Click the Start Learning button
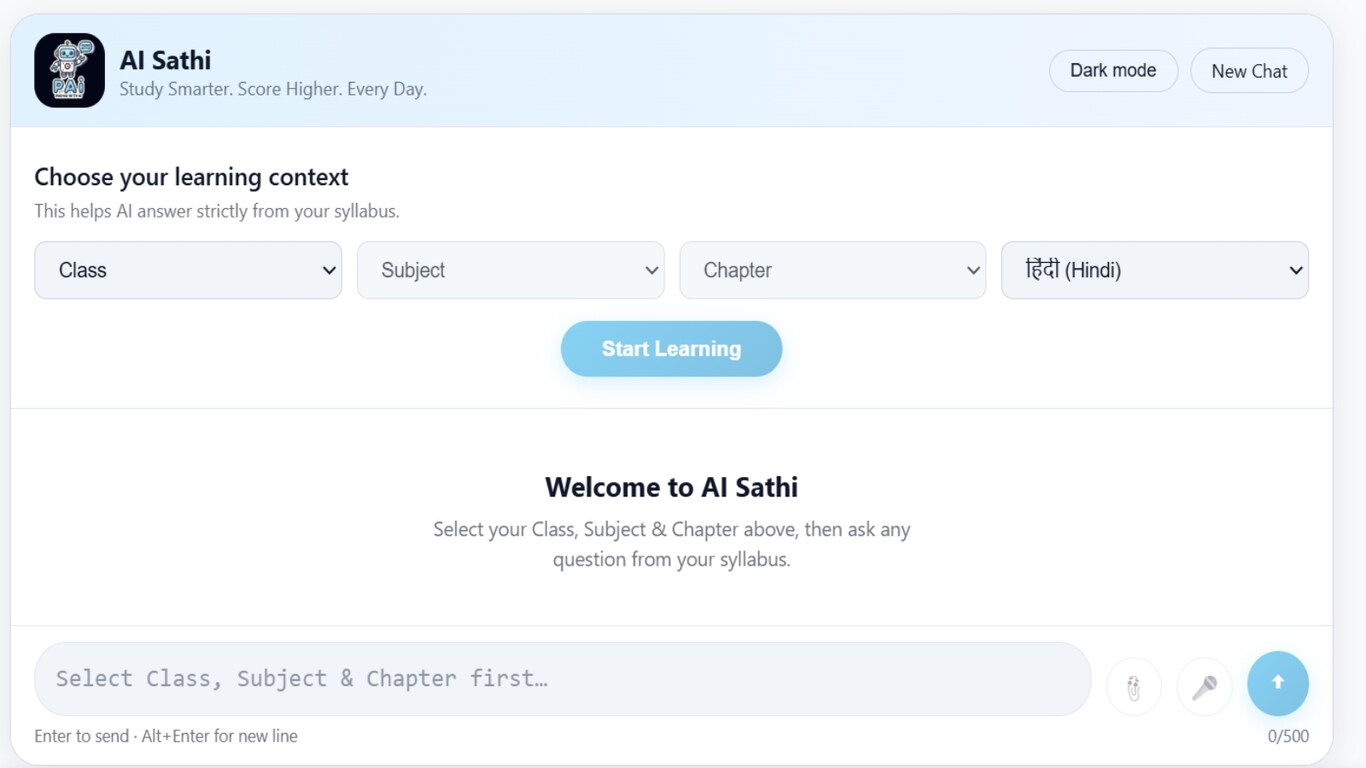The height and width of the screenshot is (768, 1366). coord(671,349)
